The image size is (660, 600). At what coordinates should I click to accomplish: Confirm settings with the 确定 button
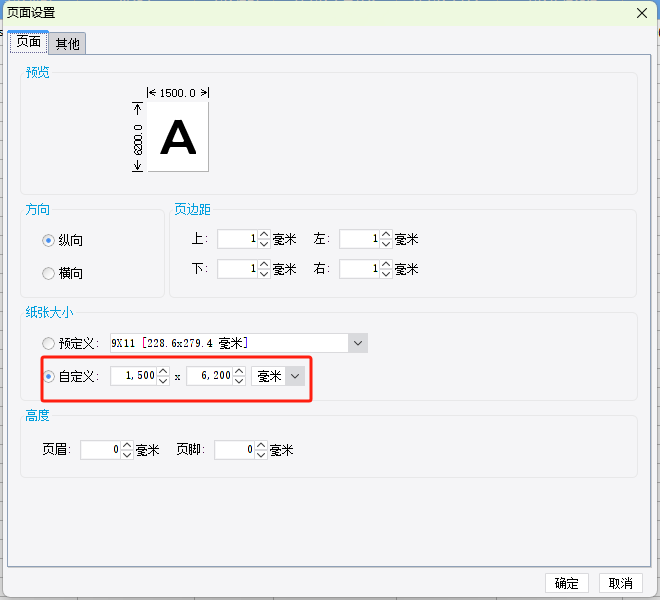567,583
